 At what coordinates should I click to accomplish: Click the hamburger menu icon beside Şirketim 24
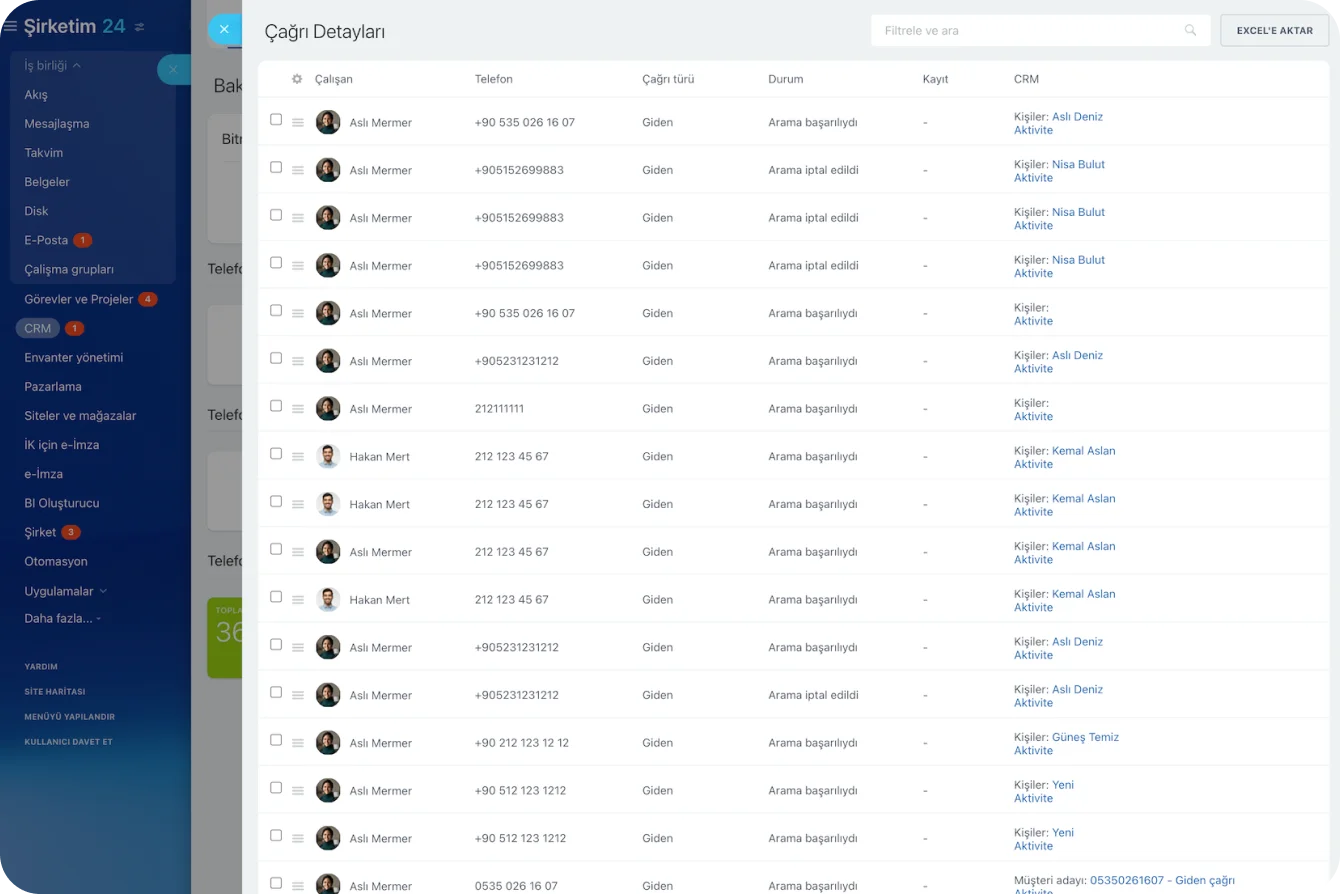(11, 26)
